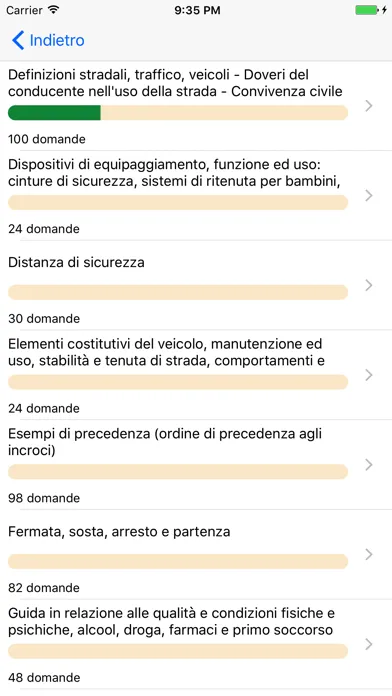This screenshot has width=392, height=696.
Task: Click progress bar under Esempi di precedenza
Action: click(x=178, y=472)
